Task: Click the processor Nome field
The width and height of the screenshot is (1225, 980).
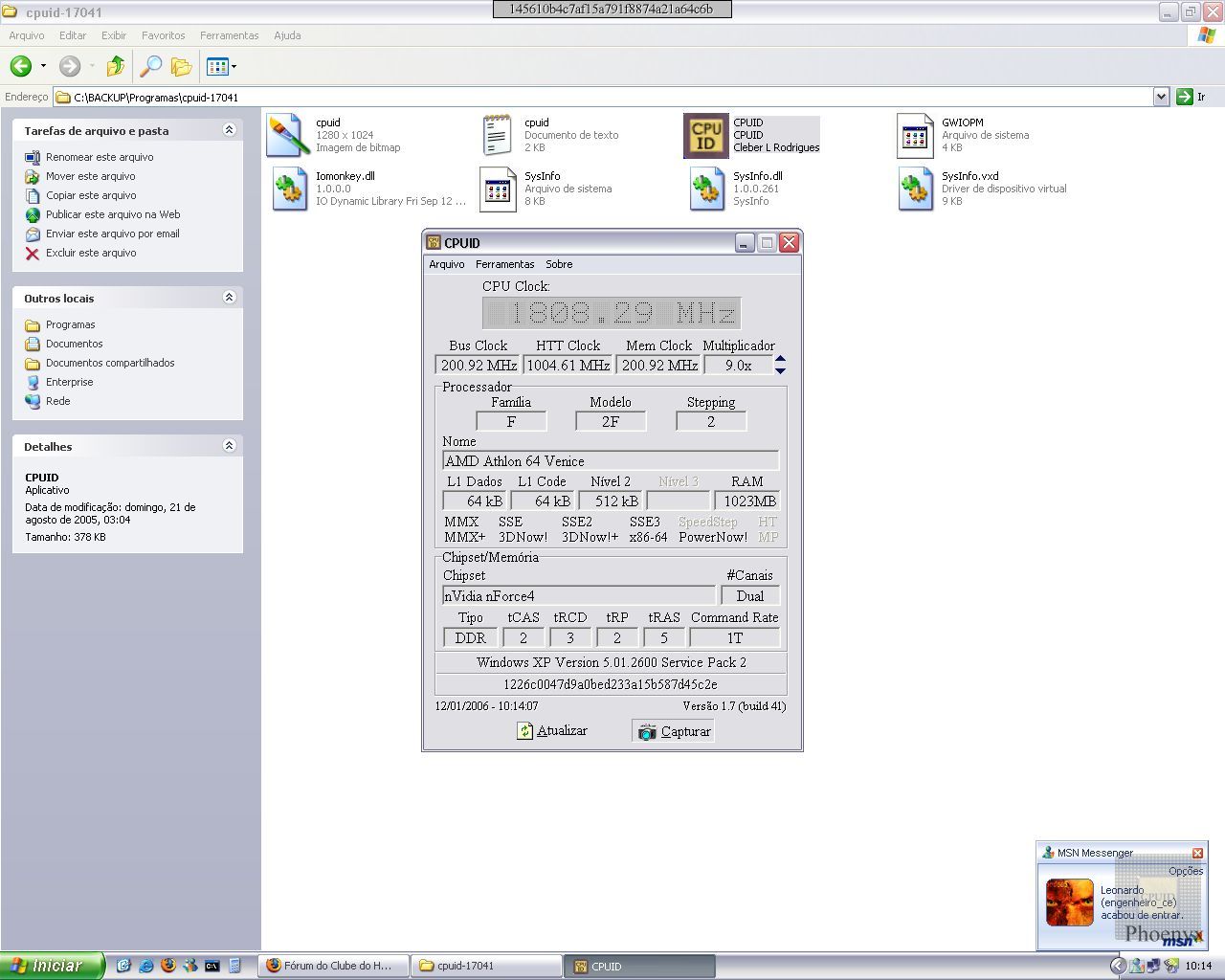Action: tap(611, 461)
